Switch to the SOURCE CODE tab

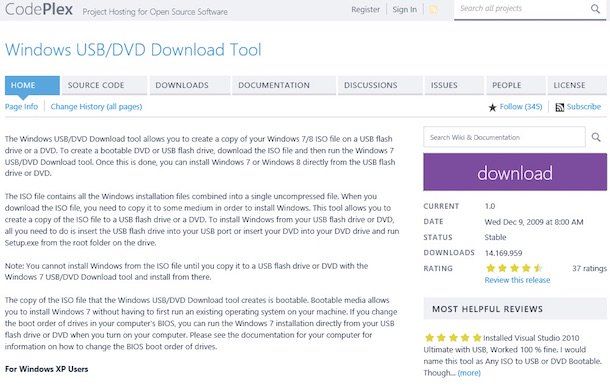tap(104, 85)
